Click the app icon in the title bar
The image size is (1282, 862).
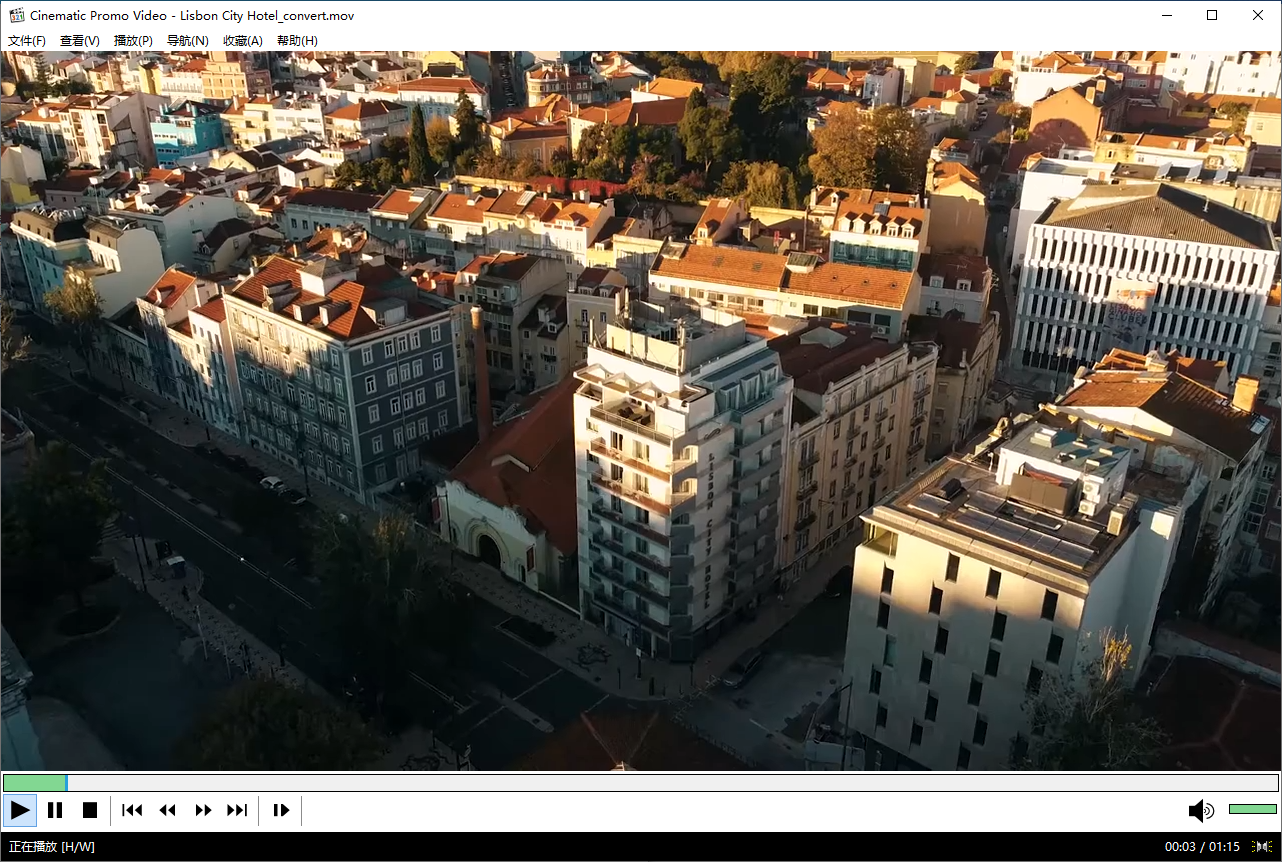tap(16, 15)
